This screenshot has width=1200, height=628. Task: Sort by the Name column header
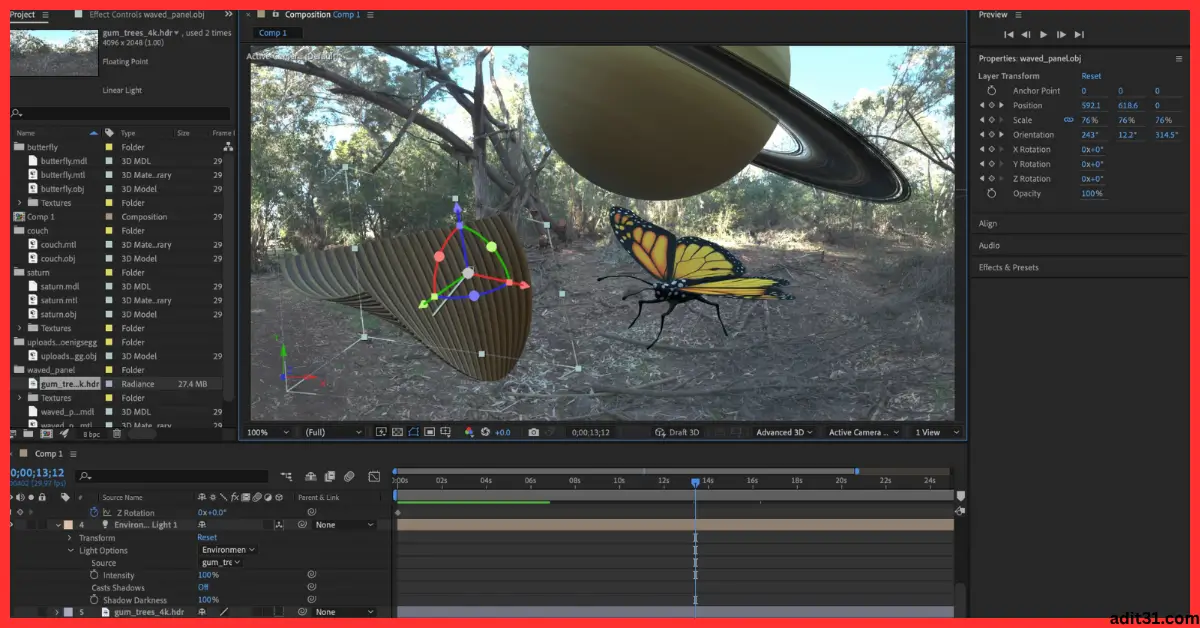point(26,133)
